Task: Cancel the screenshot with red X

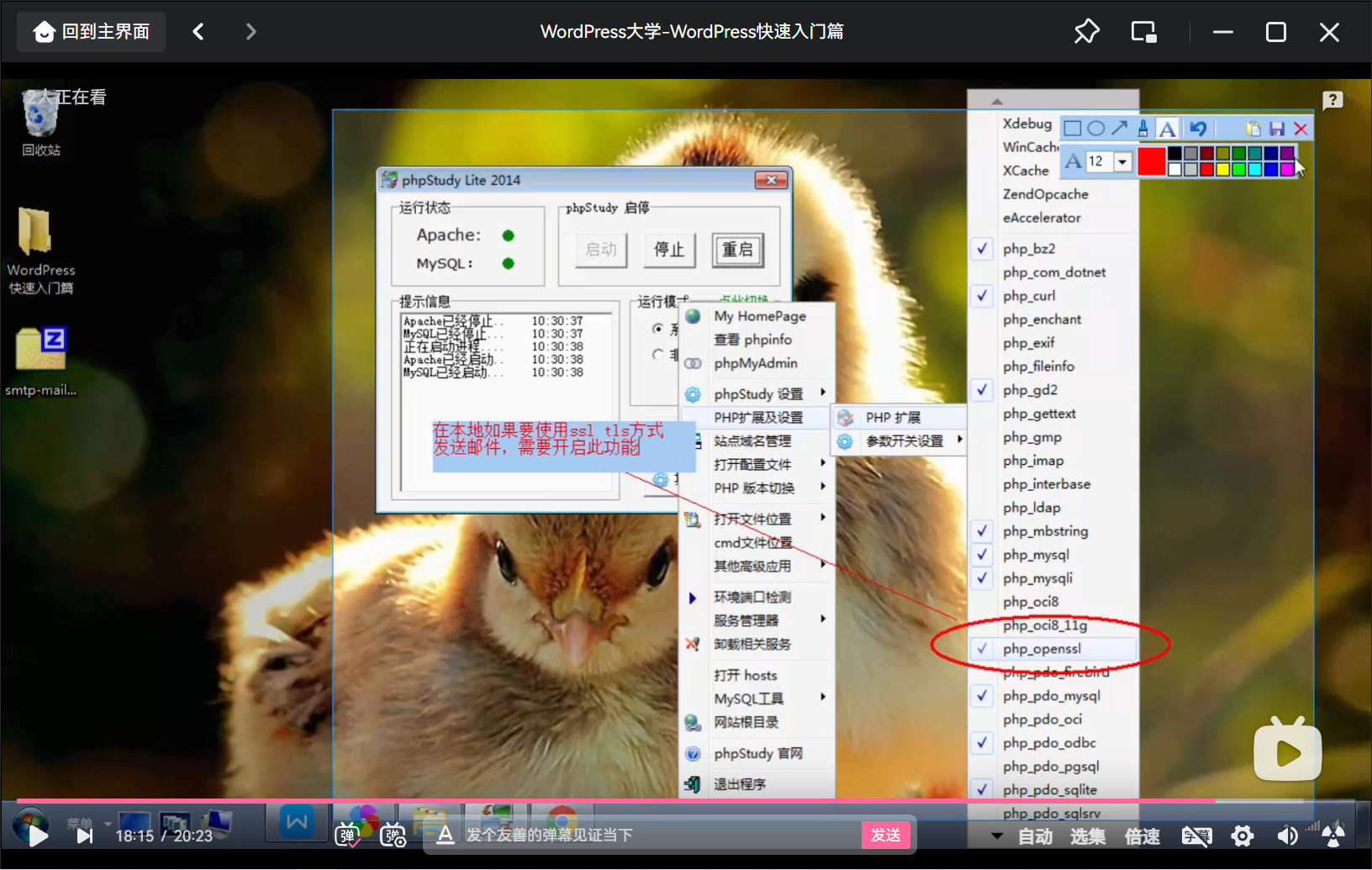Action: click(1301, 129)
